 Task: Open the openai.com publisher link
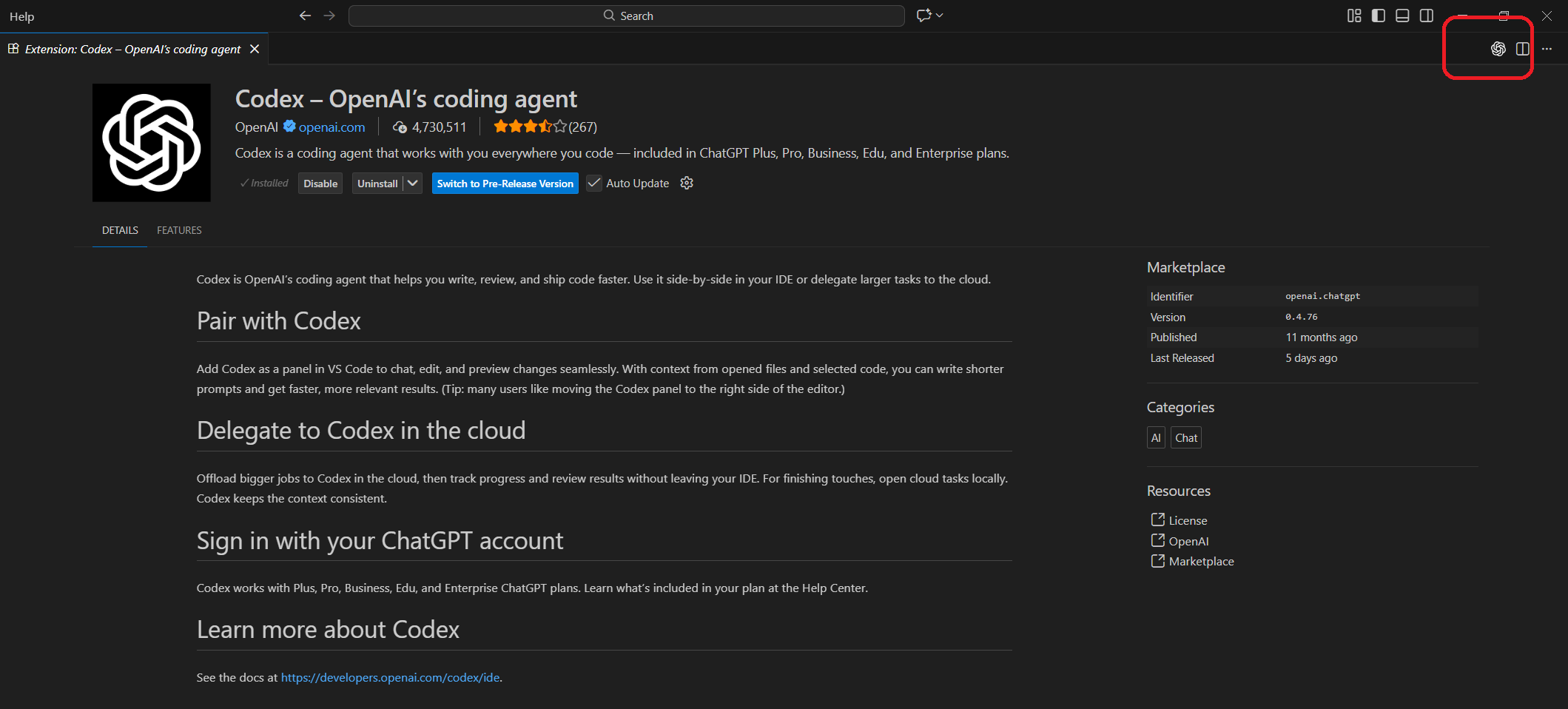tap(332, 127)
